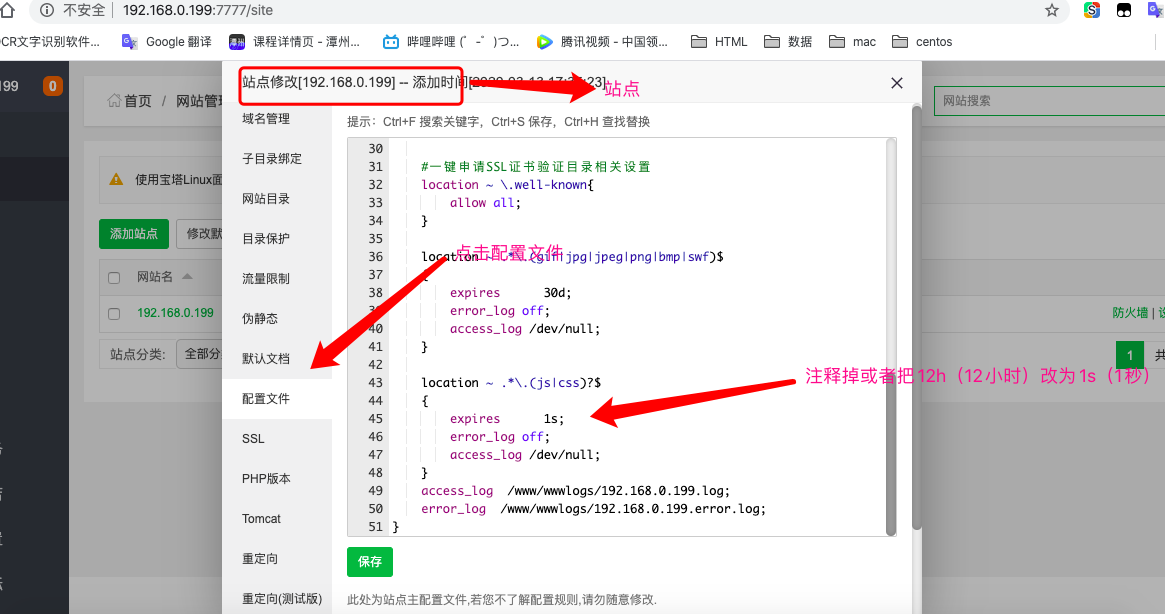Click line 31 SSL comment text

click(536, 167)
